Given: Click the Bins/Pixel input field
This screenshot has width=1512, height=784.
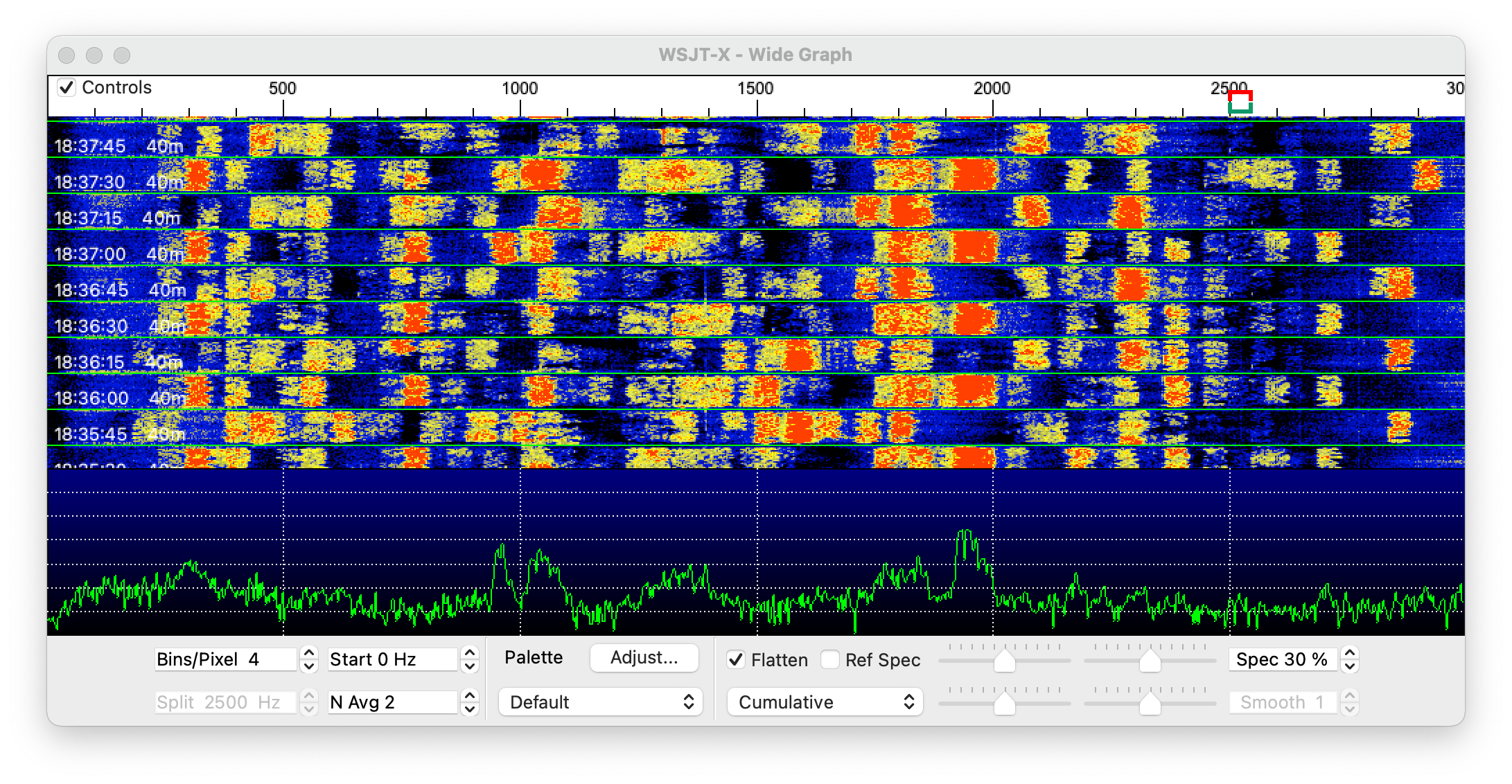Looking at the screenshot, I should tap(225, 659).
